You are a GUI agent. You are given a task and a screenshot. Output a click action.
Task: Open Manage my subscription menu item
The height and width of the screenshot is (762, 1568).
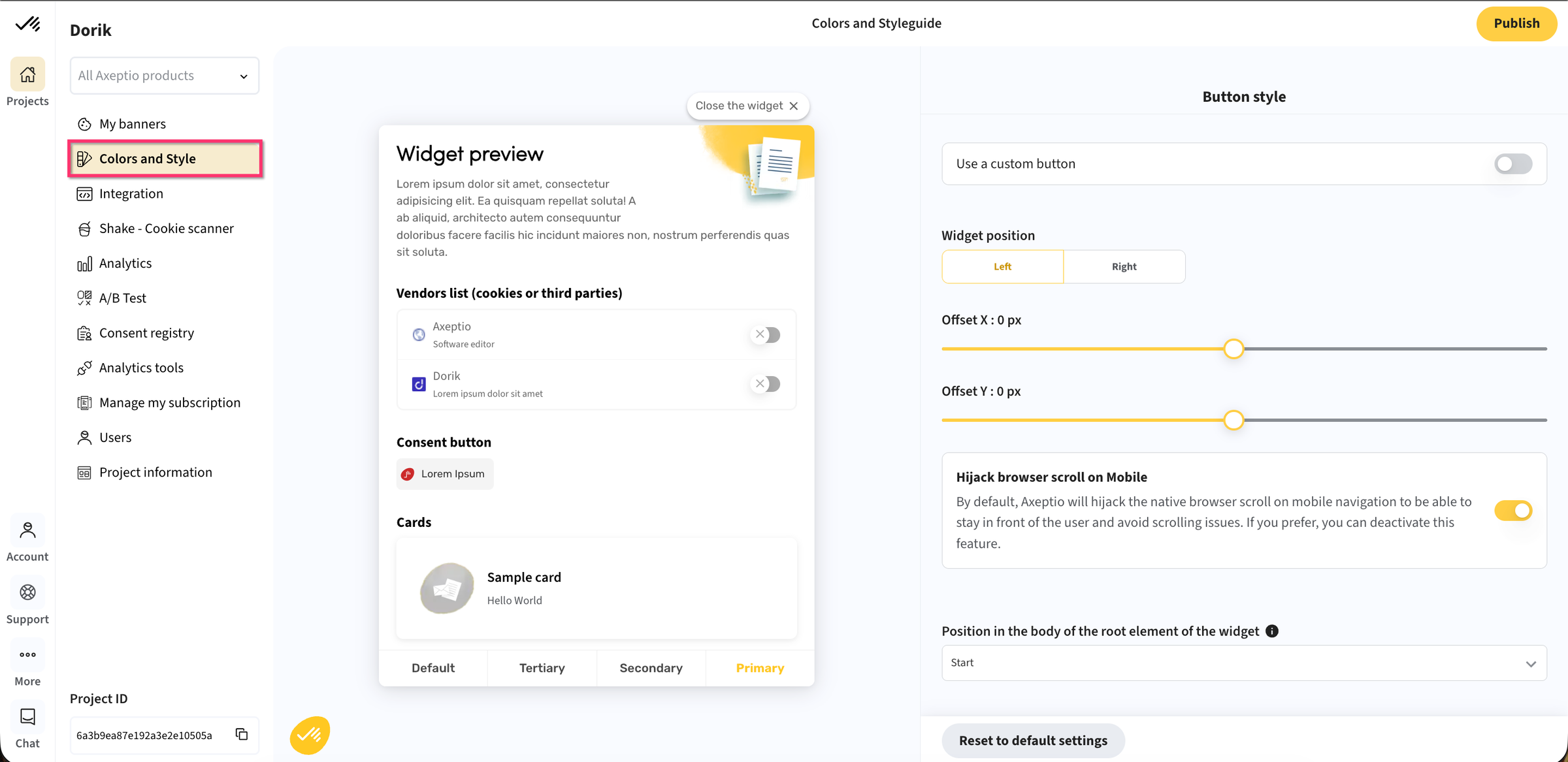(x=165, y=403)
